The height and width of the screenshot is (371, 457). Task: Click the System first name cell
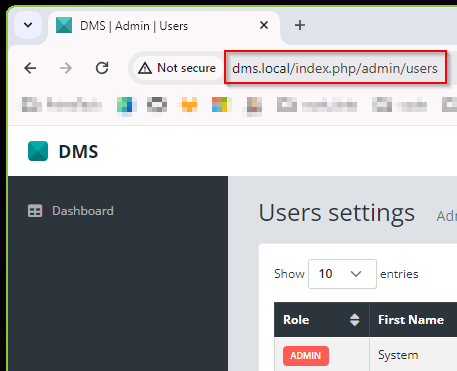click(x=398, y=355)
